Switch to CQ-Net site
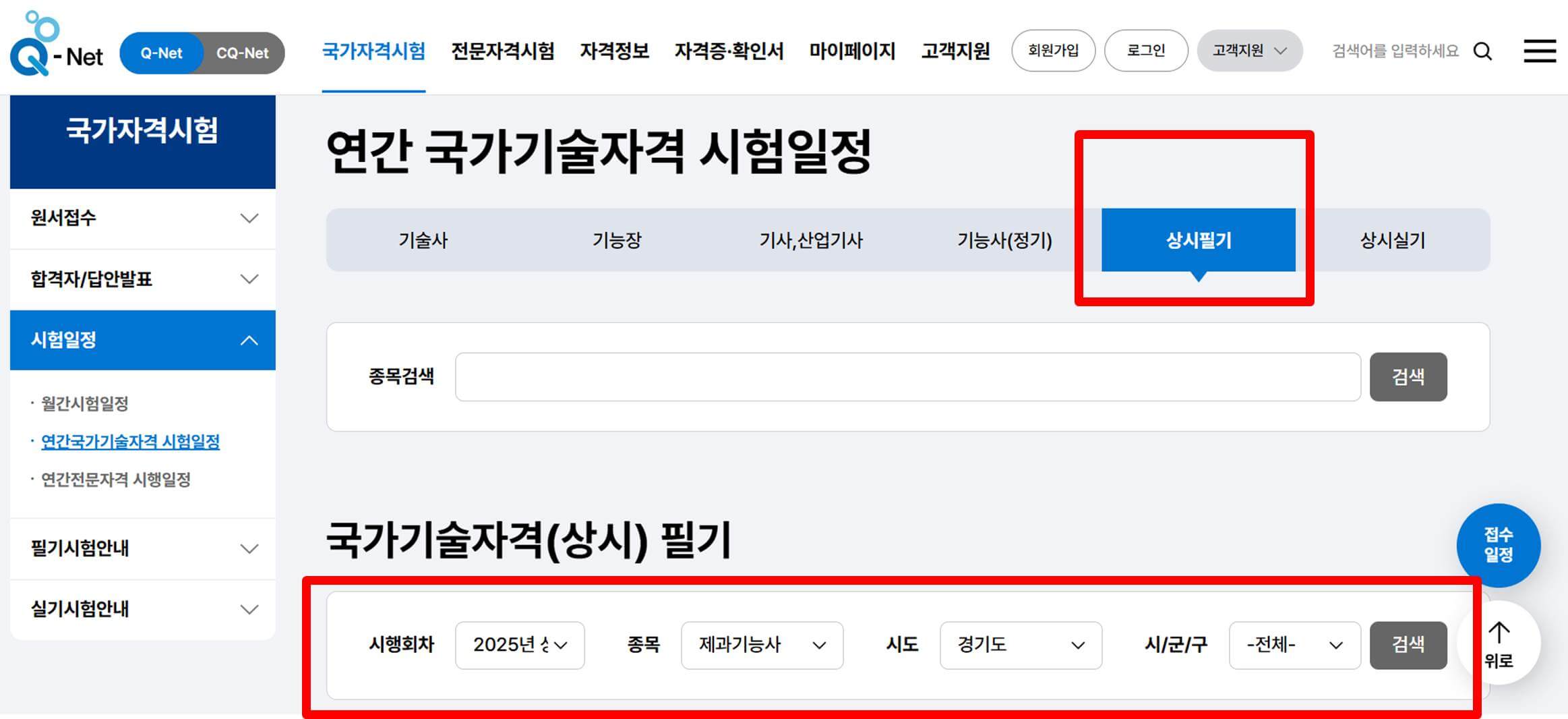Image resolution: width=1568 pixels, height=719 pixels. [243, 53]
